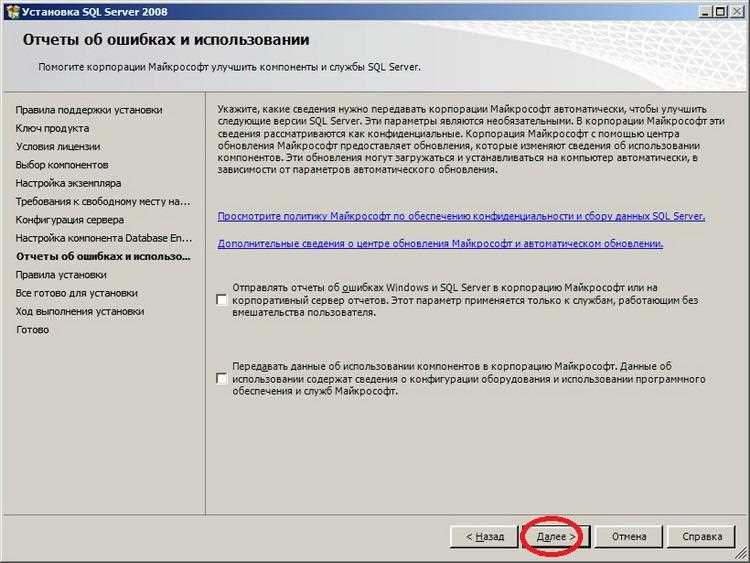The width and height of the screenshot is (750, 563).
Task: Select the Правила поддержки установки step
Action: pos(89,110)
